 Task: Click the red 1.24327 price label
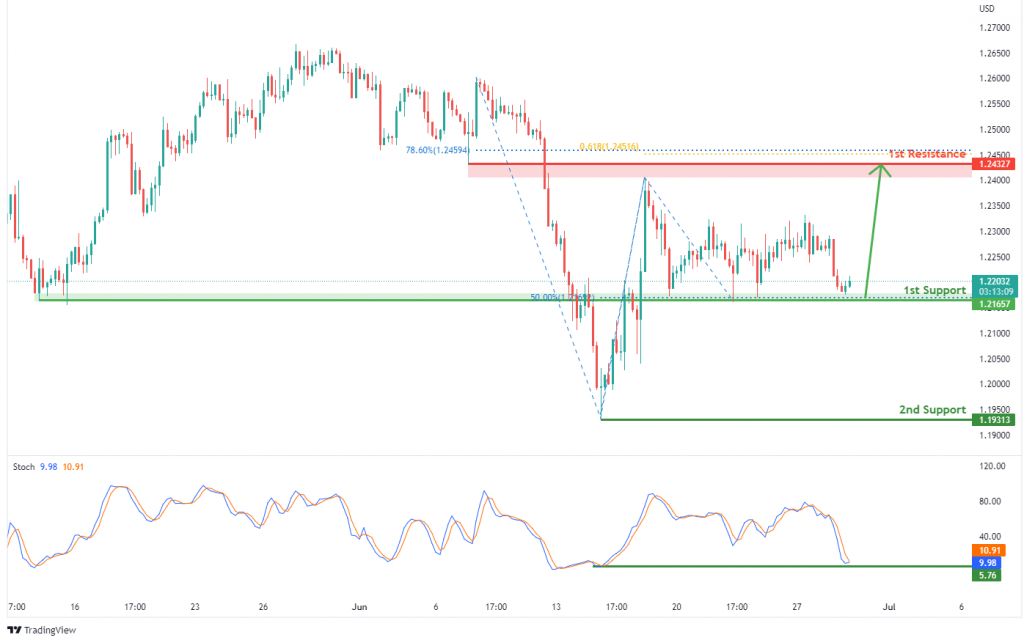pos(993,164)
